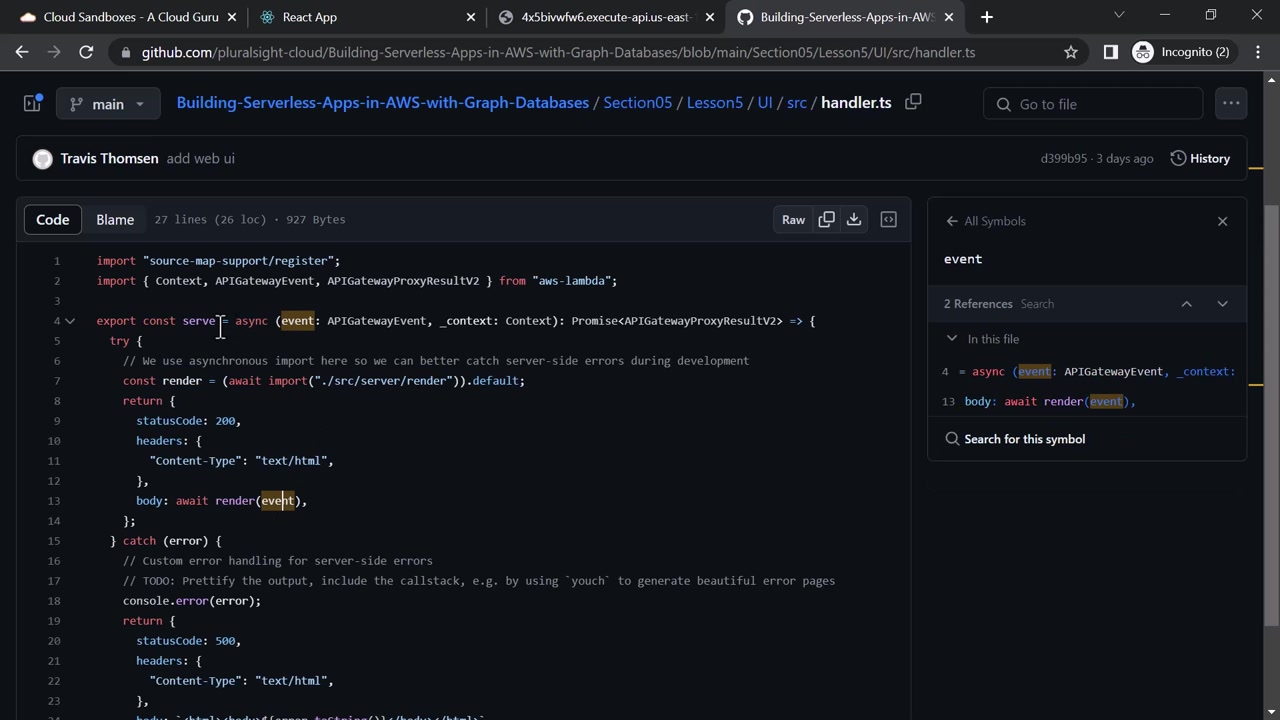Open the main branch dropdown

point(107,104)
